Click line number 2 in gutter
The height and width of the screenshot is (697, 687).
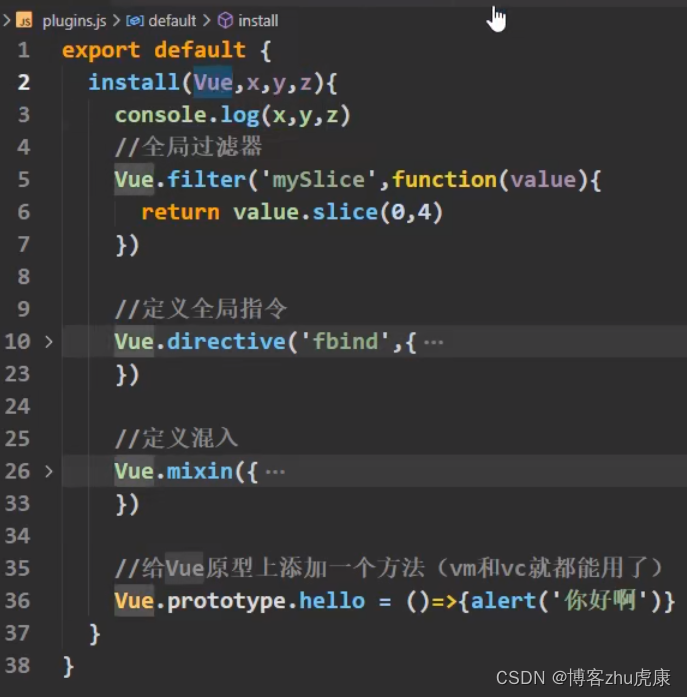coord(24,82)
